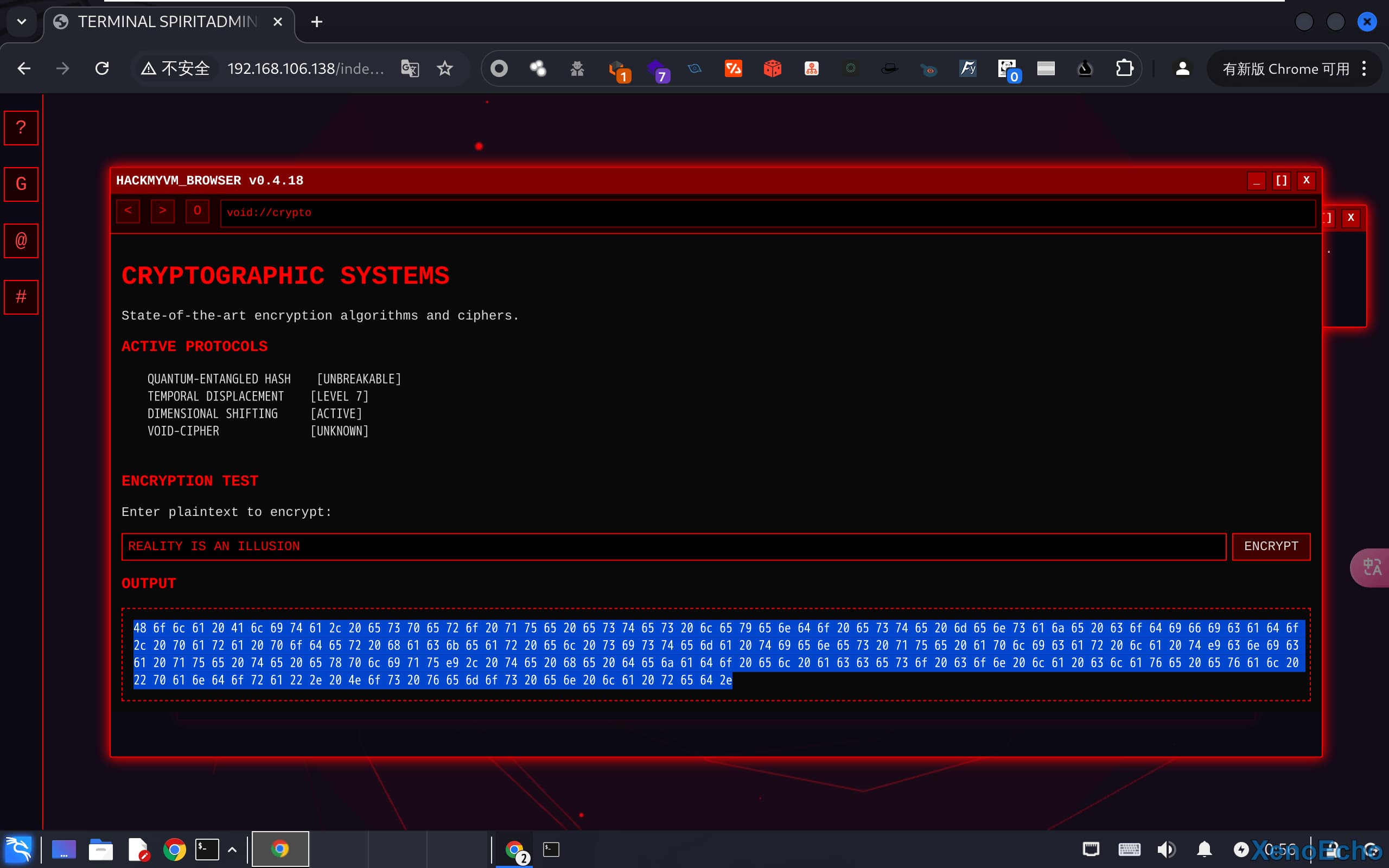Open the Chrome tab search dropdown

point(22,22)
